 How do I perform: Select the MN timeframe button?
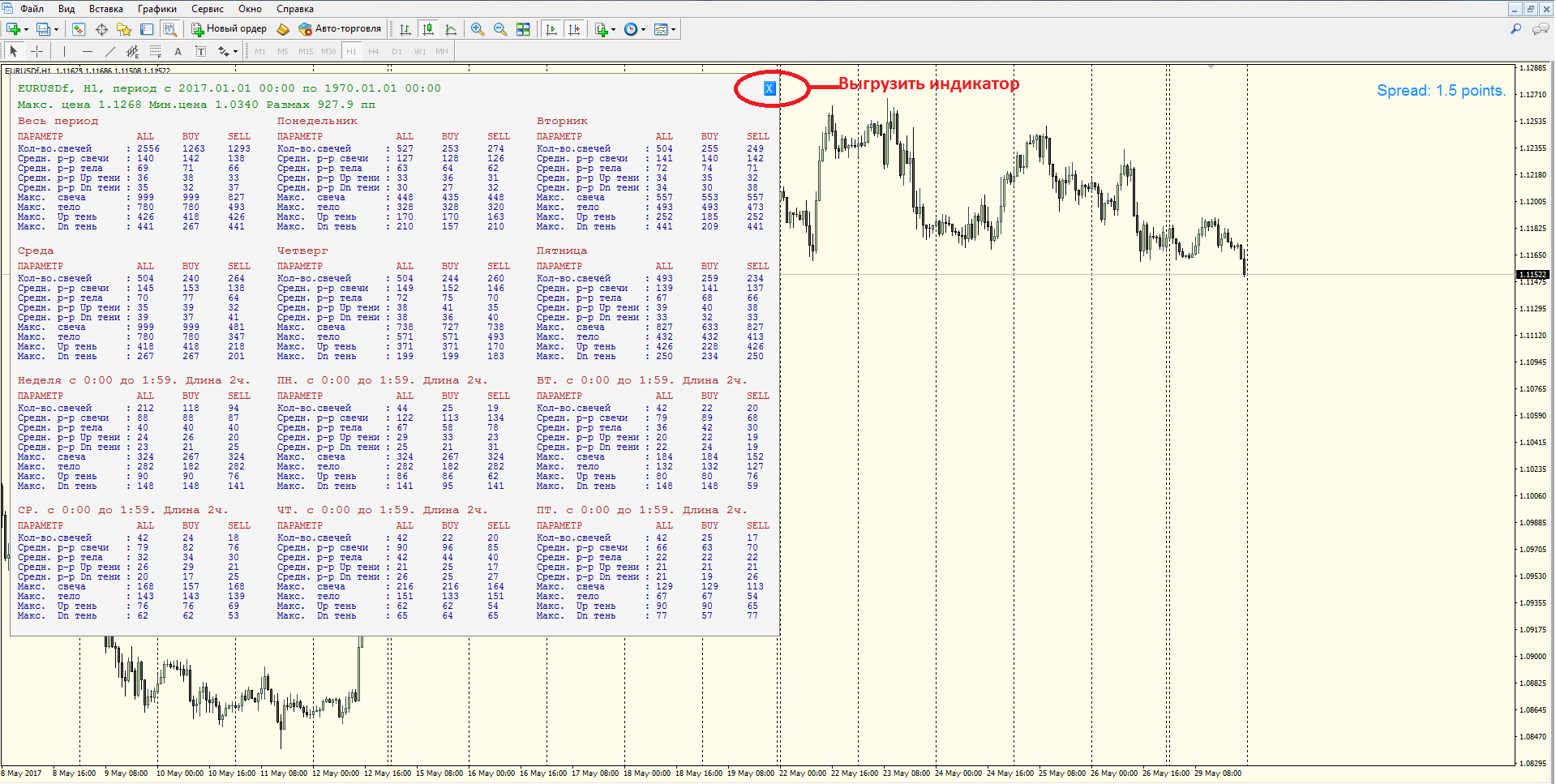pyautogui.click(x=441, y=51)
